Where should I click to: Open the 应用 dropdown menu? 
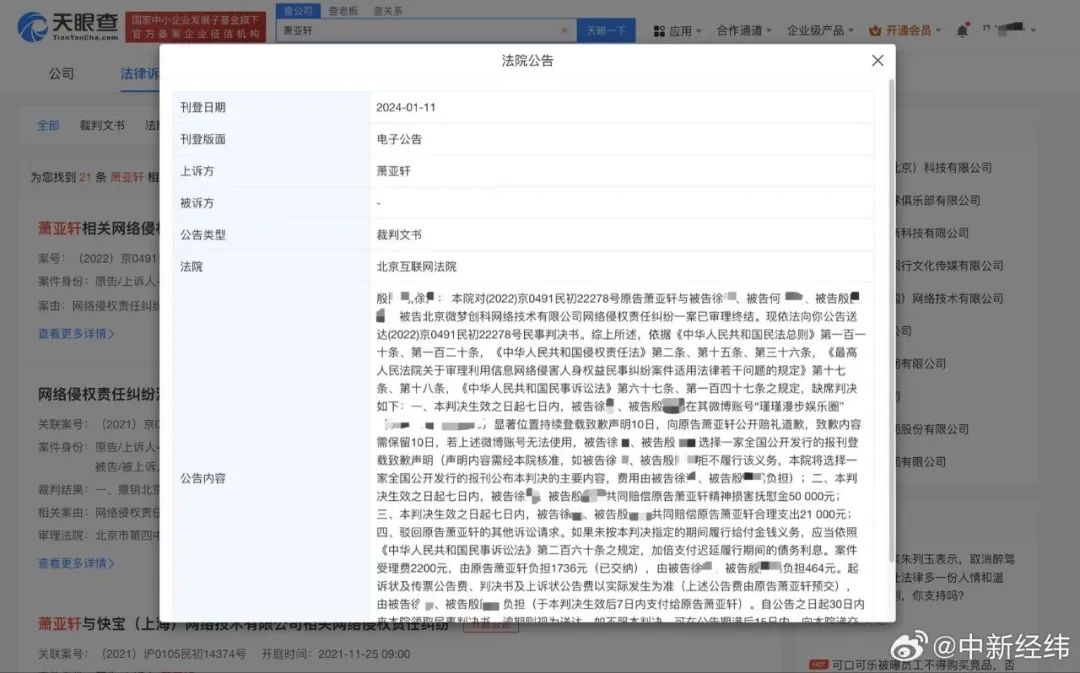[677, 31]
